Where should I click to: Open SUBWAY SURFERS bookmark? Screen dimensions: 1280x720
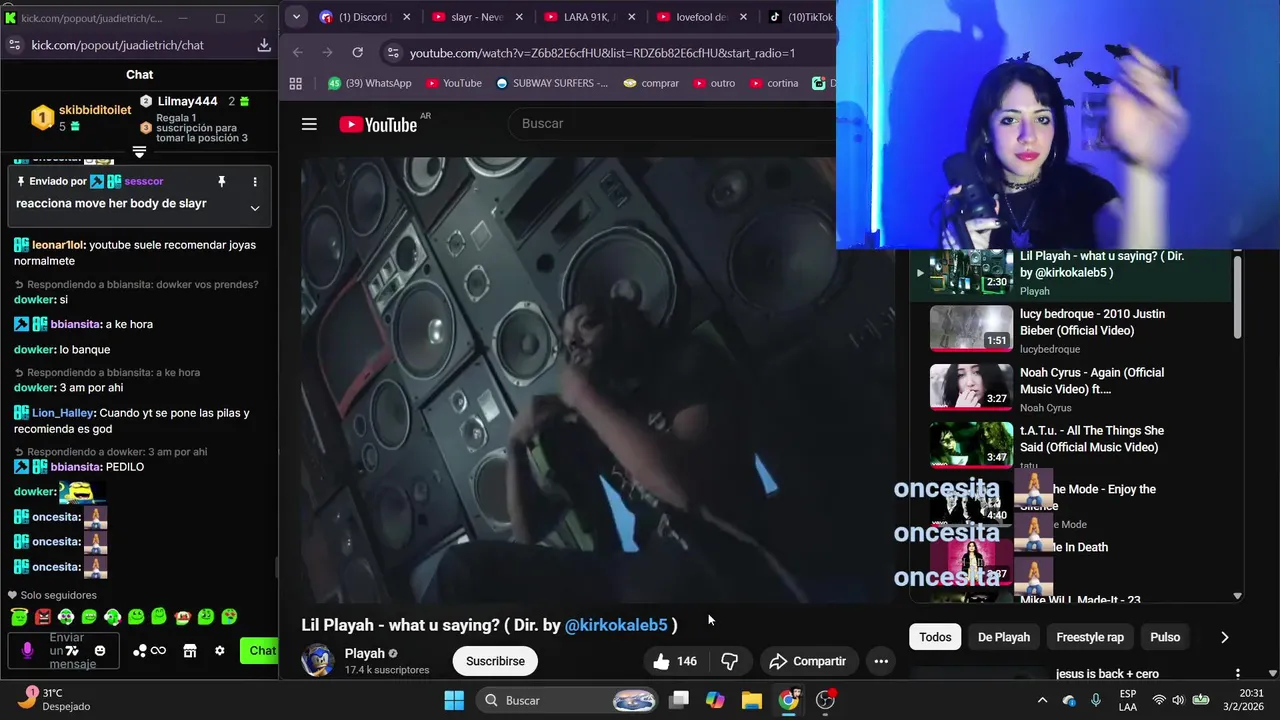pyautogui.click(x=552, y=84)
